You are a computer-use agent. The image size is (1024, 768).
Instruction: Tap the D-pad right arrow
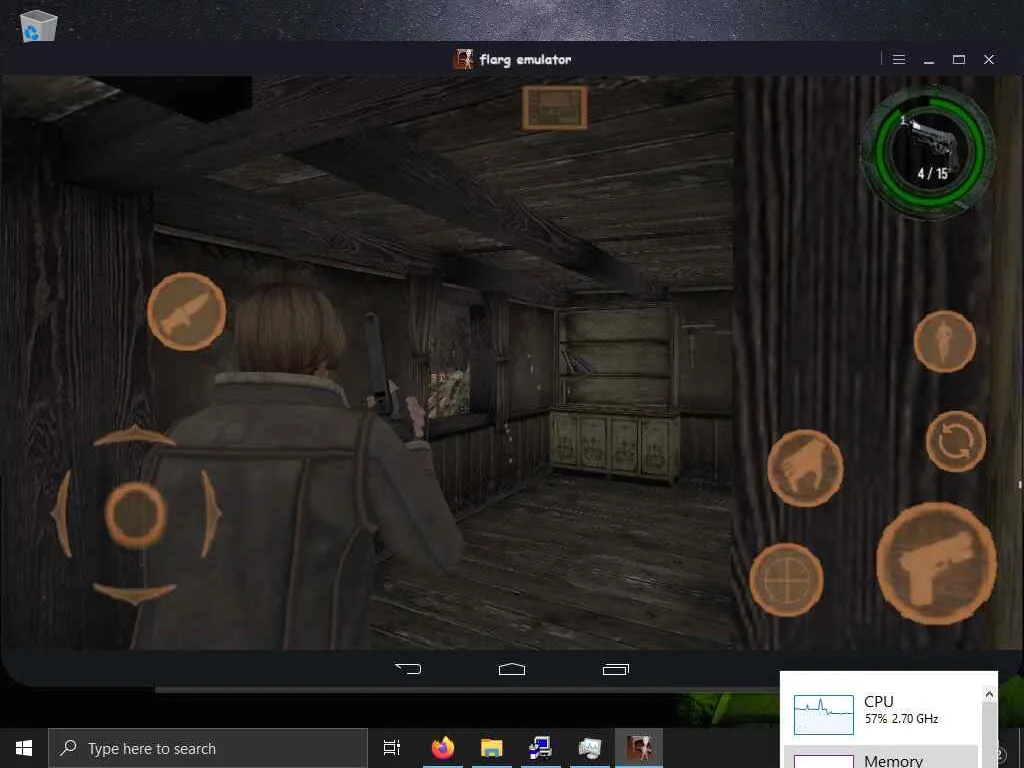click(x=210, y=514)
